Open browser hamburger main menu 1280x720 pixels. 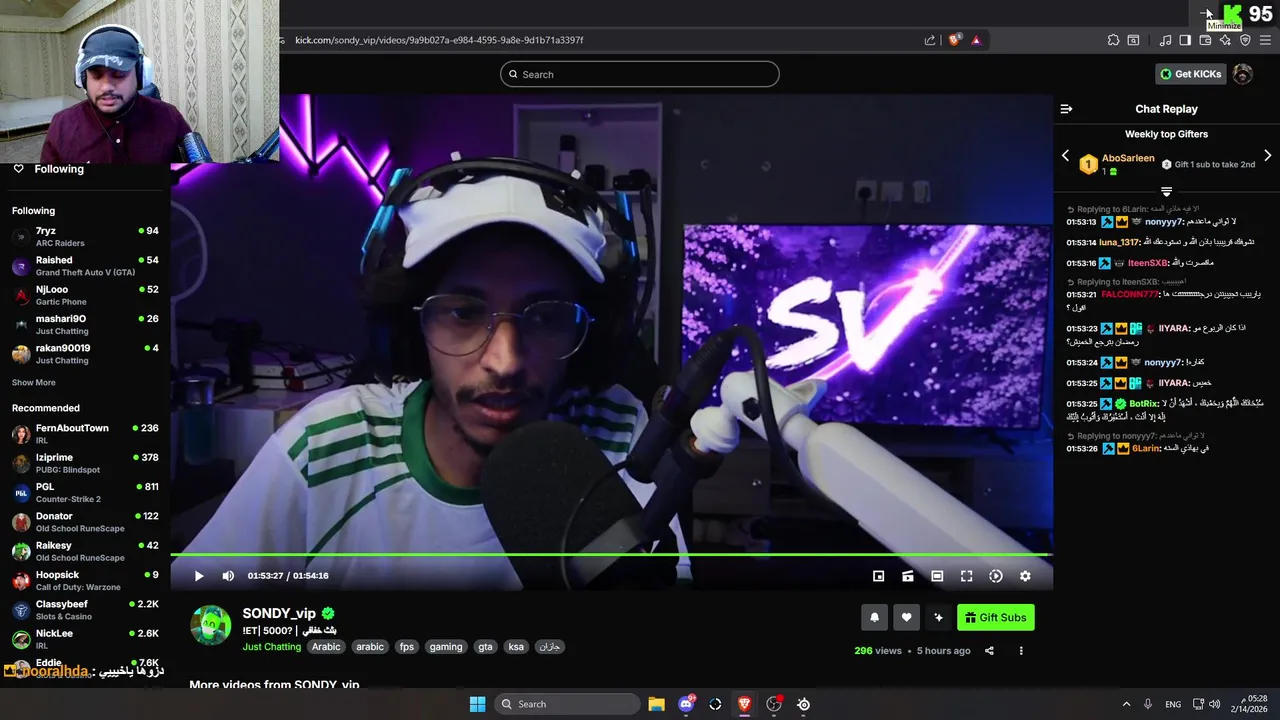pyautogui.click(x=1265, y=40)
